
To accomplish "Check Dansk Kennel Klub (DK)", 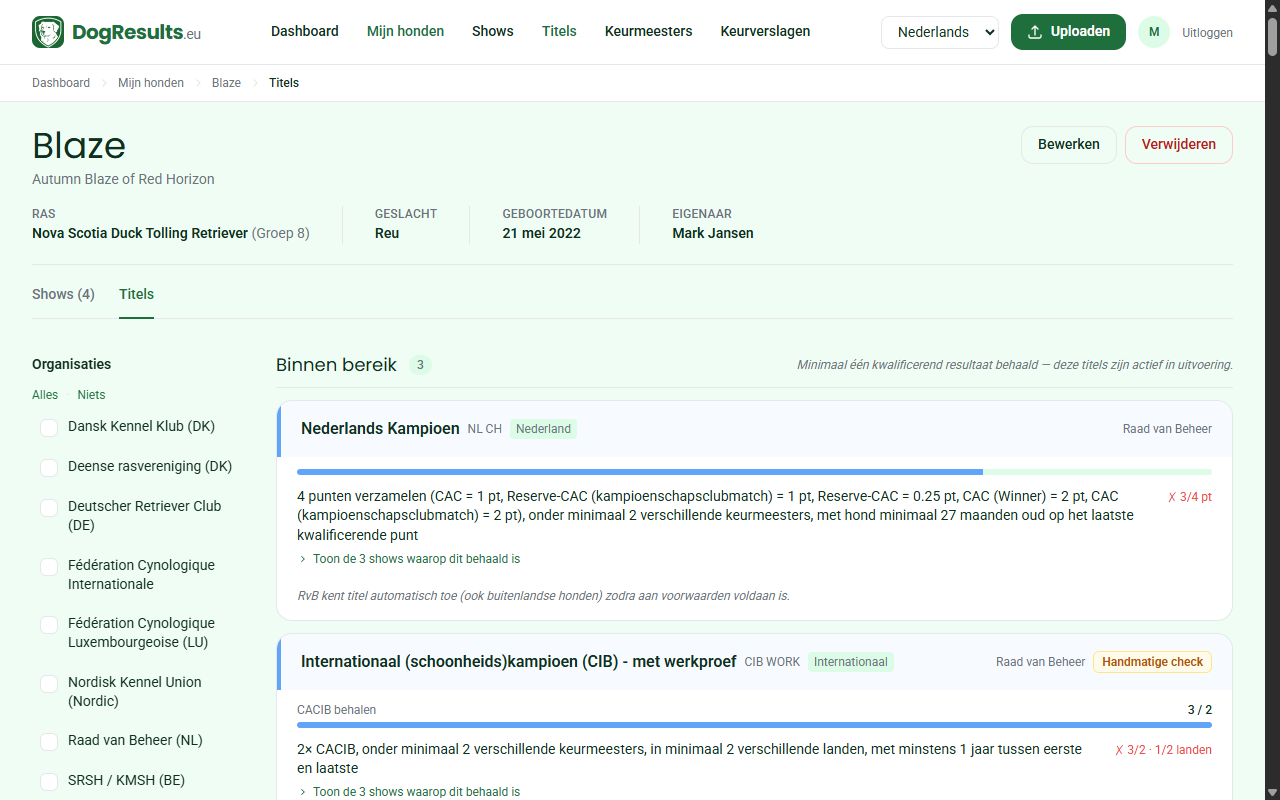I will (48, 427).
